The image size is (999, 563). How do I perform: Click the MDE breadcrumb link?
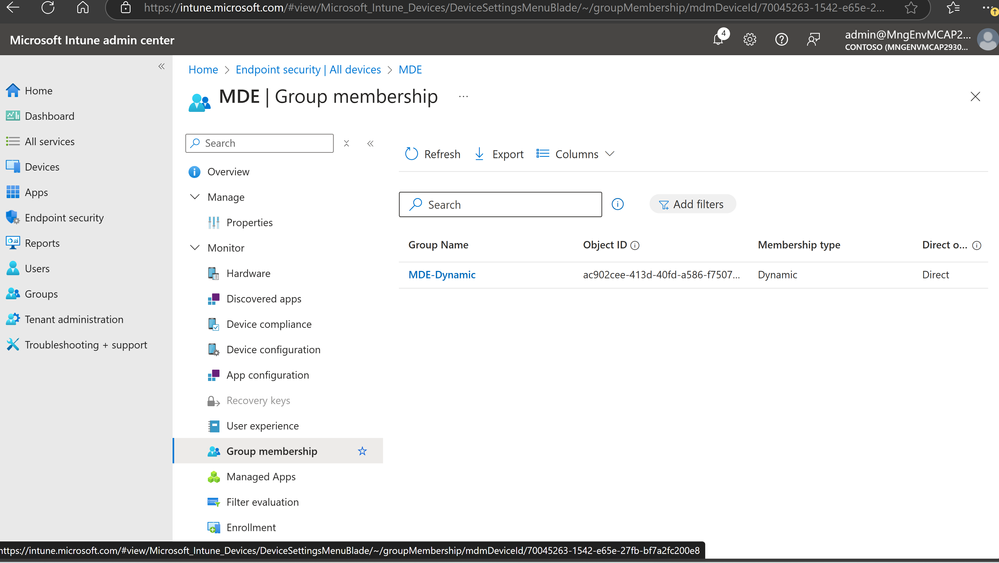pyautogui.click(x=410, y=69)
